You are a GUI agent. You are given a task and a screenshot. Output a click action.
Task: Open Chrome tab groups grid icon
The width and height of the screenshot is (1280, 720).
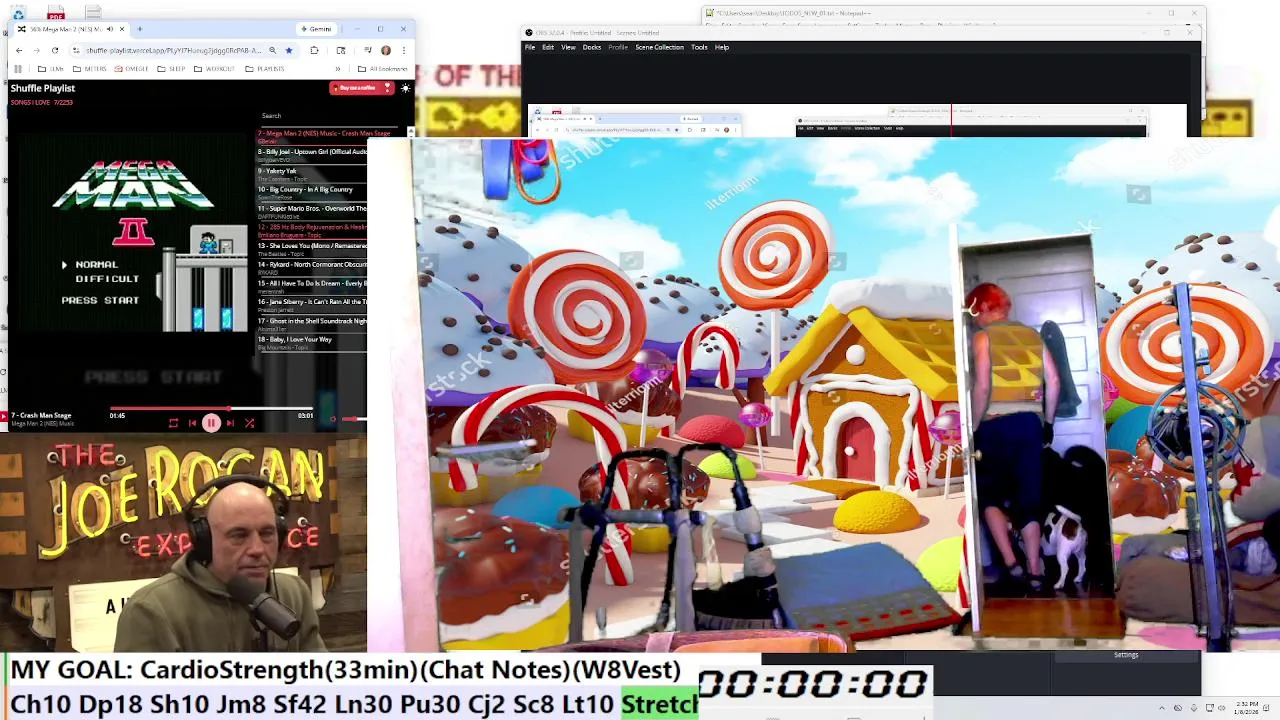pyautogui.click(x=17, y=69)
